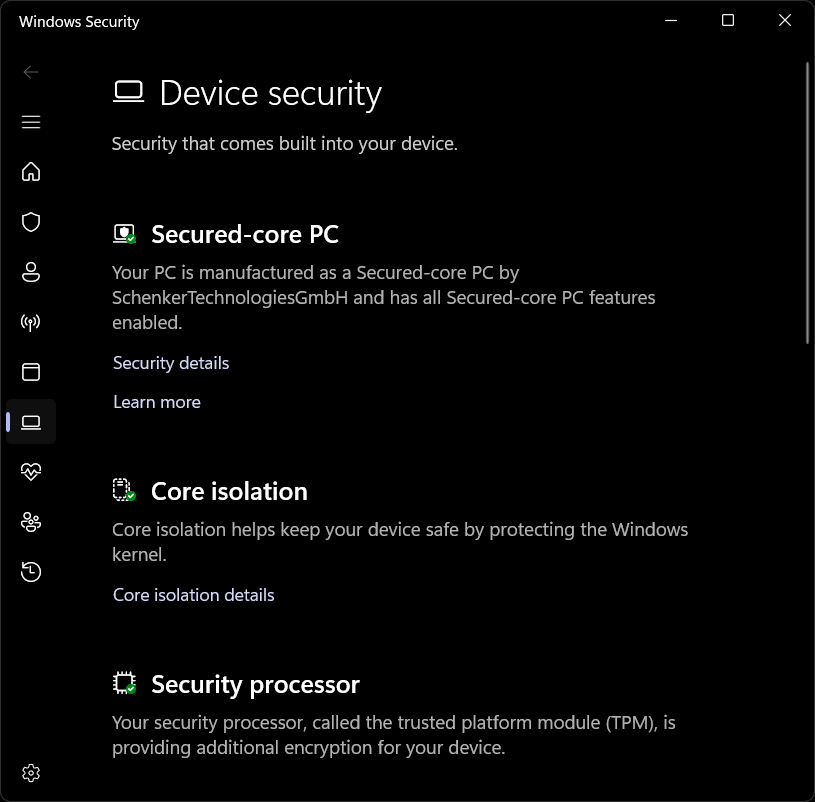
Task: Open Account protection person icon
Action: [30, 272]
